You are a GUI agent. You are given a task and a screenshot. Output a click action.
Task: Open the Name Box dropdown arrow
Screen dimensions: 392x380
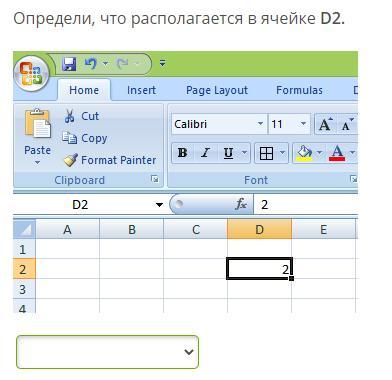(x=160, y=204)
